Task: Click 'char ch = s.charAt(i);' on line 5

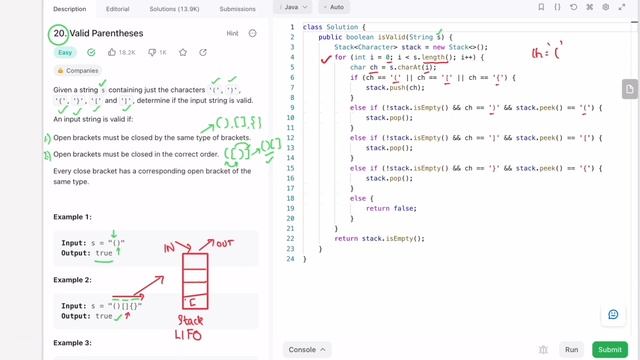Action: (393, 67)
